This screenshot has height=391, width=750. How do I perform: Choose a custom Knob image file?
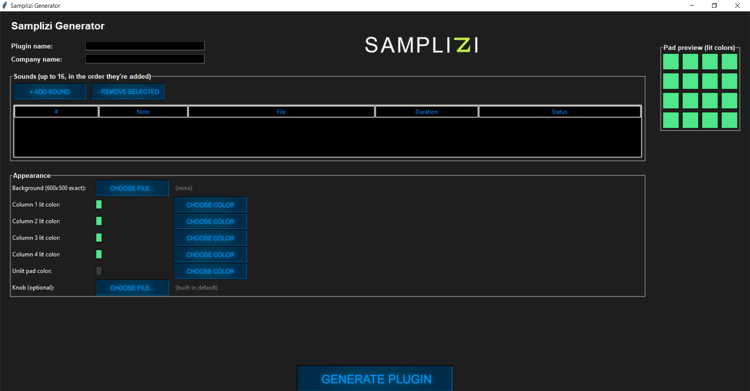tap(132, 288)
